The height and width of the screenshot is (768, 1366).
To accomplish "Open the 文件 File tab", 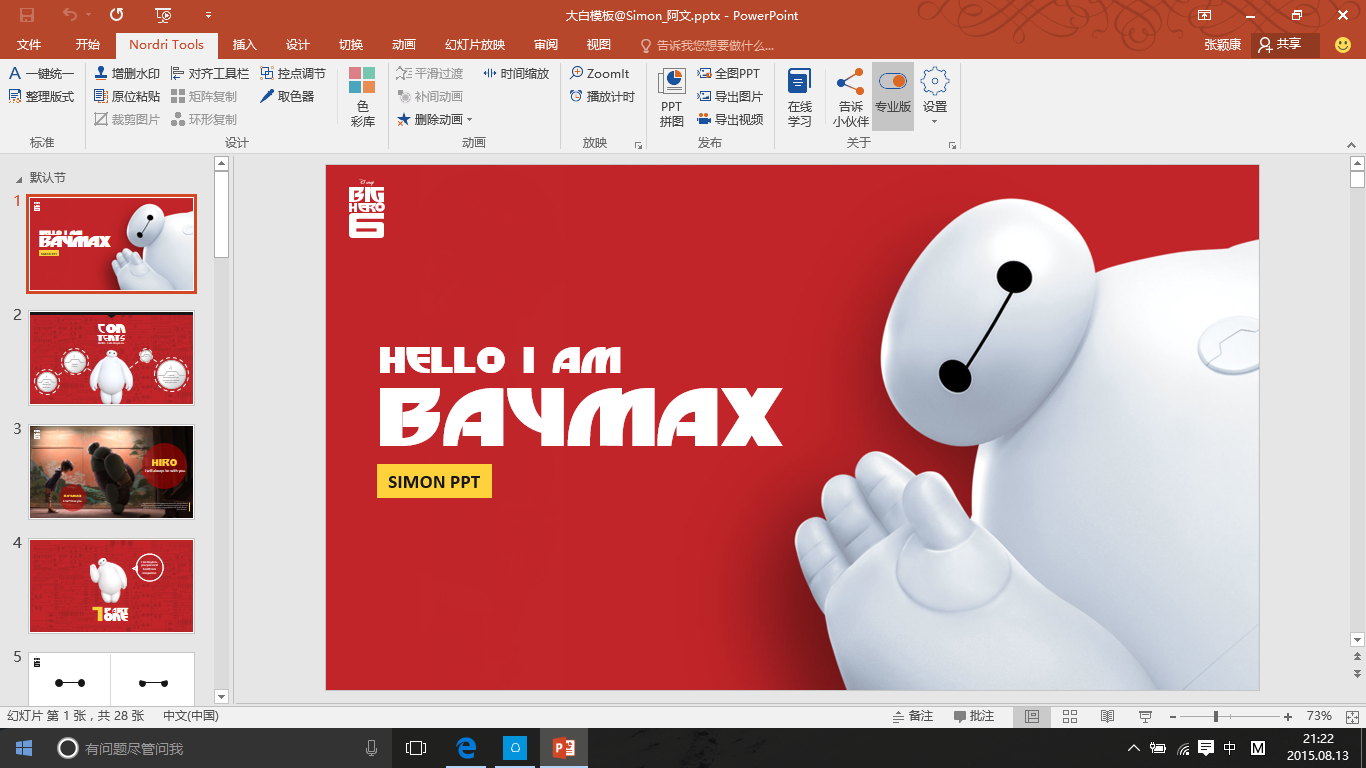I will click(x=29, y=45).
